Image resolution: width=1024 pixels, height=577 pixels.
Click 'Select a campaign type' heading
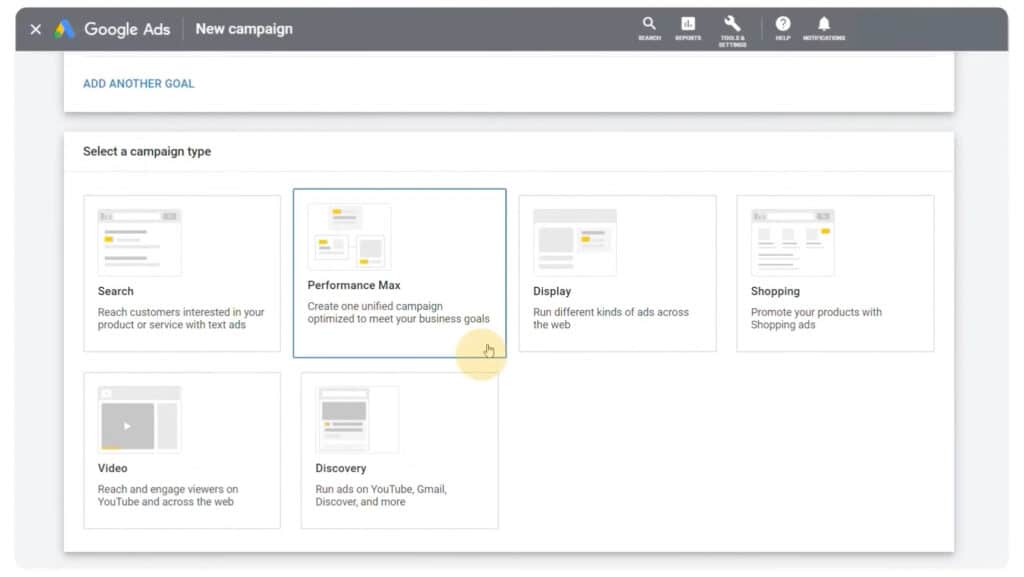[x=147, y=151]
